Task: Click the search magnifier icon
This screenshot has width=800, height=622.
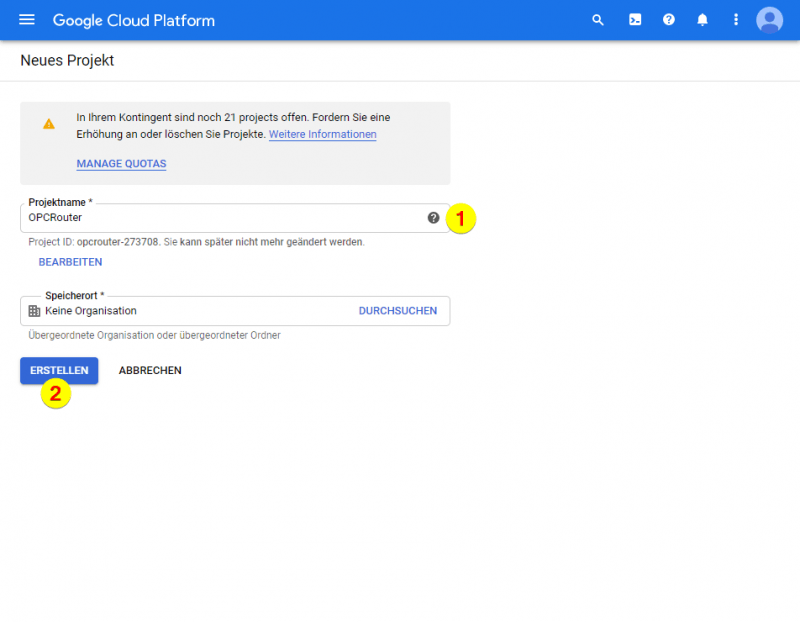Action: (x=598, y=20)
